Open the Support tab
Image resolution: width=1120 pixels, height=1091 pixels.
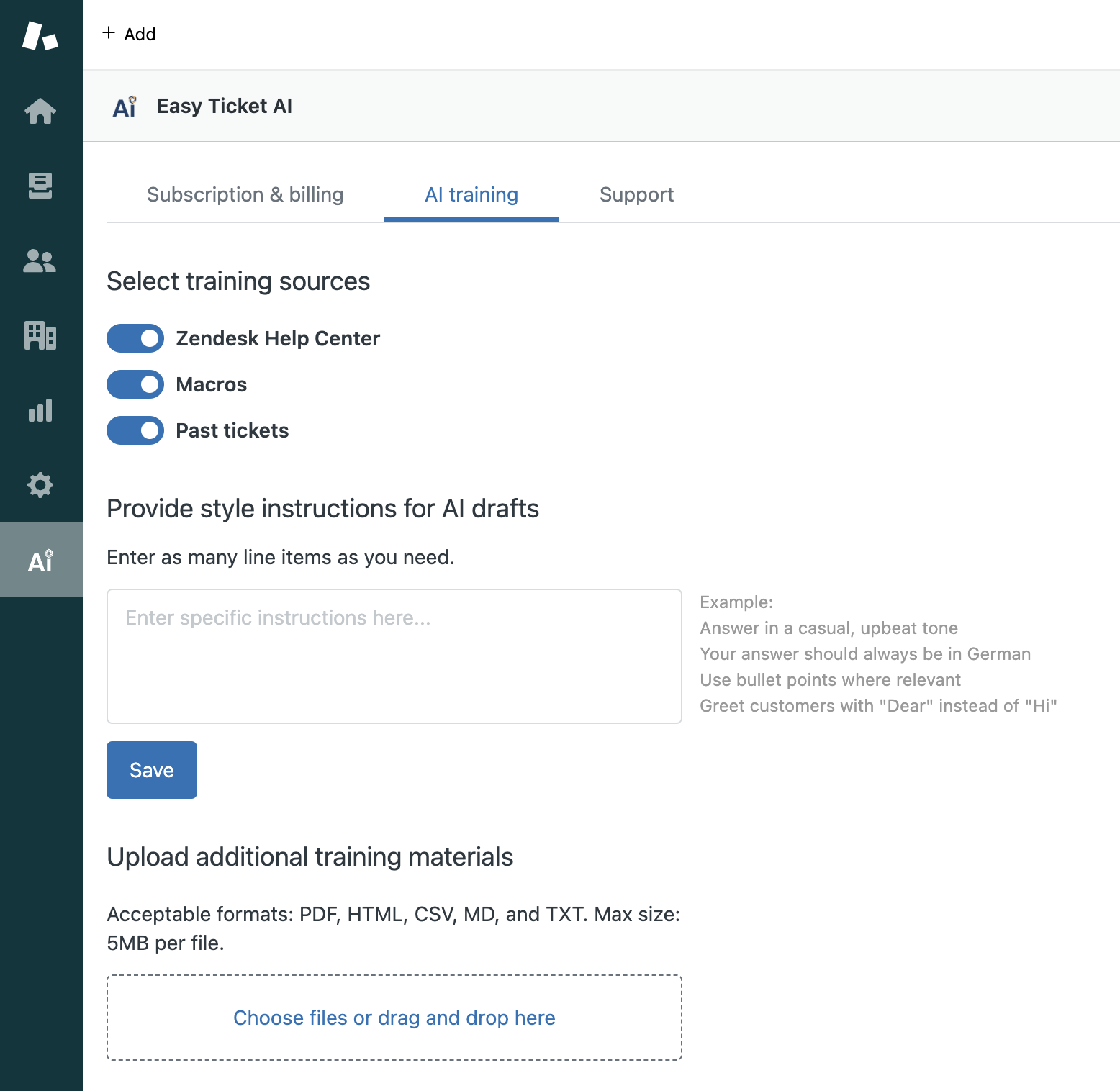pos(636,195)
